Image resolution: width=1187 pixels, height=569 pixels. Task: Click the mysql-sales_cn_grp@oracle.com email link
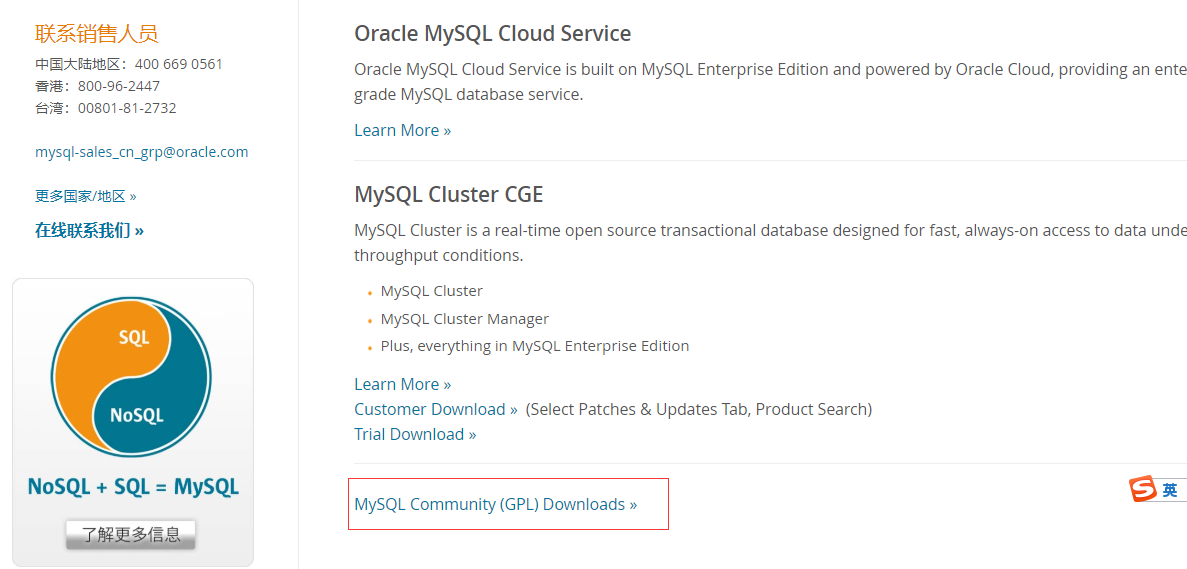coord(141,152)
